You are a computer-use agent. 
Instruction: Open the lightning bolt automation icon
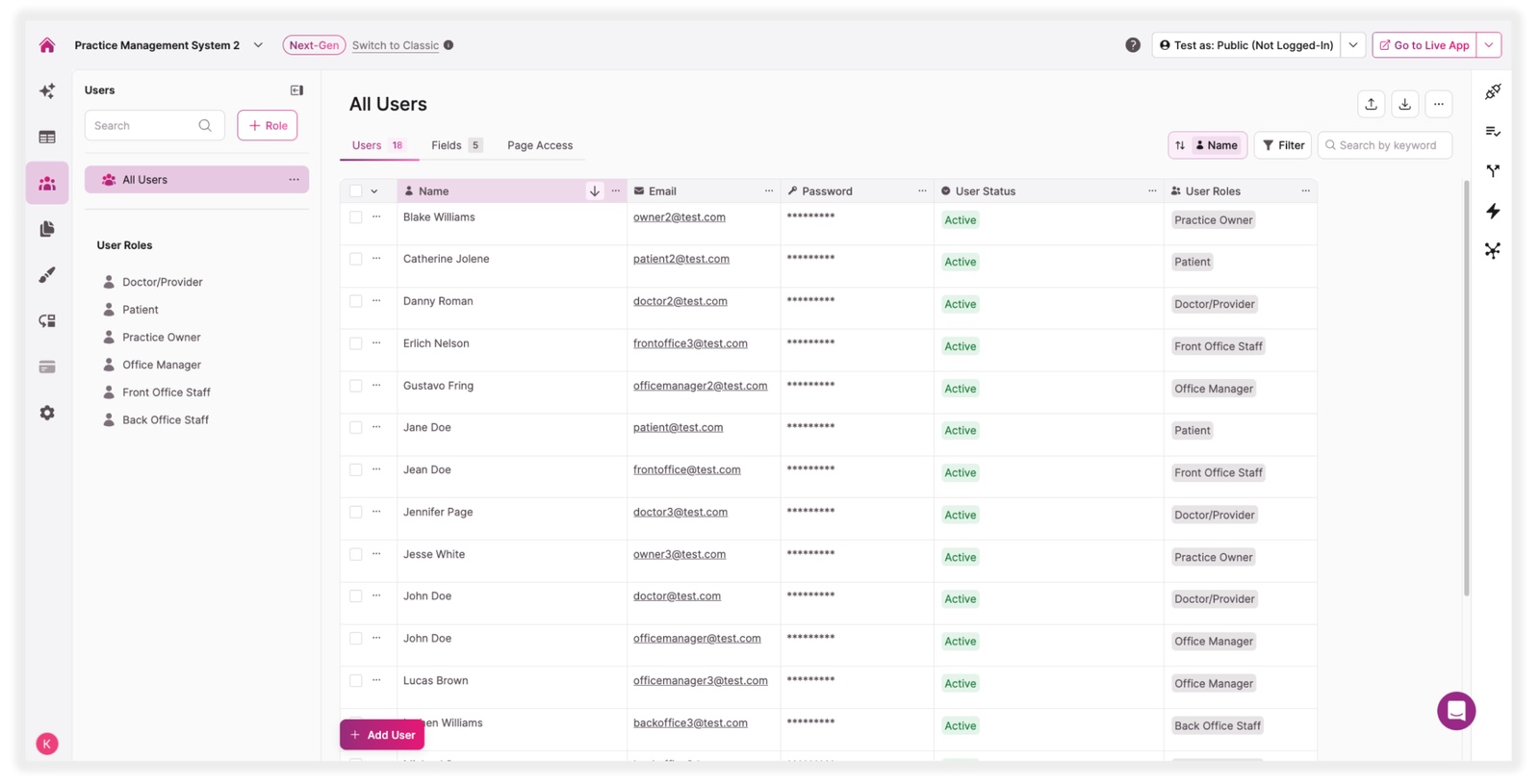(1492, 211)
